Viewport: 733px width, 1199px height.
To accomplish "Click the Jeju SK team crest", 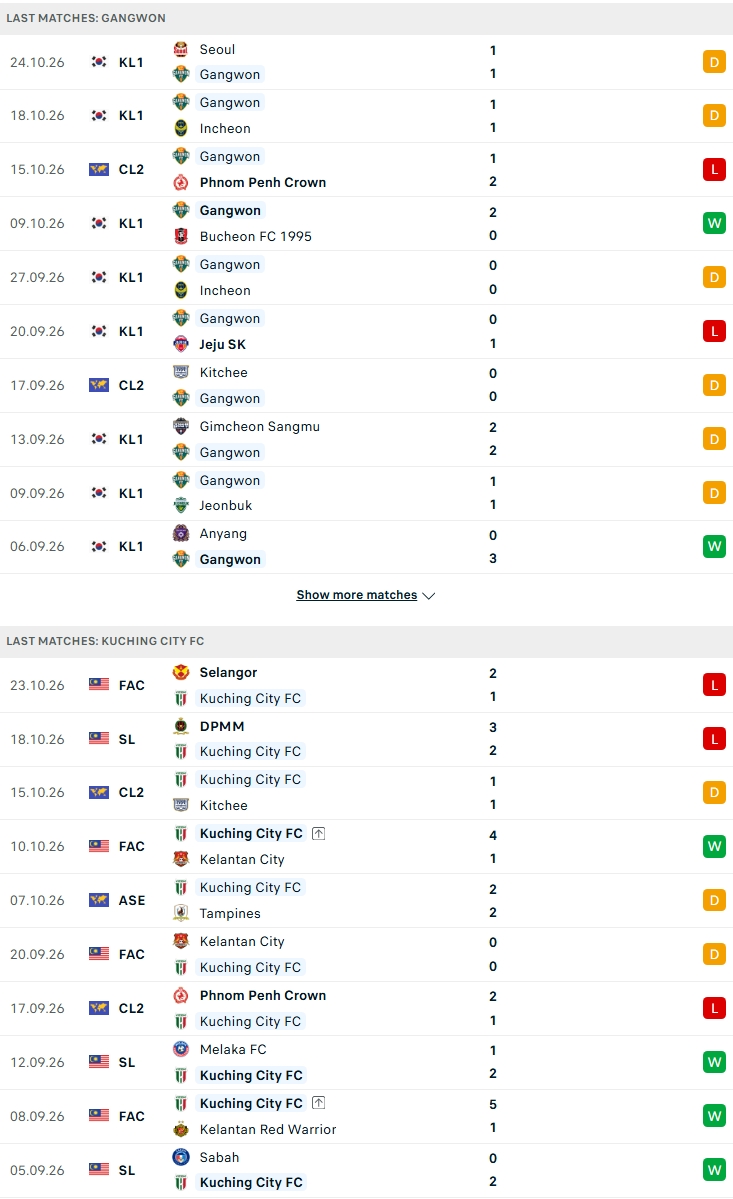I will click(x=181, y=344).
